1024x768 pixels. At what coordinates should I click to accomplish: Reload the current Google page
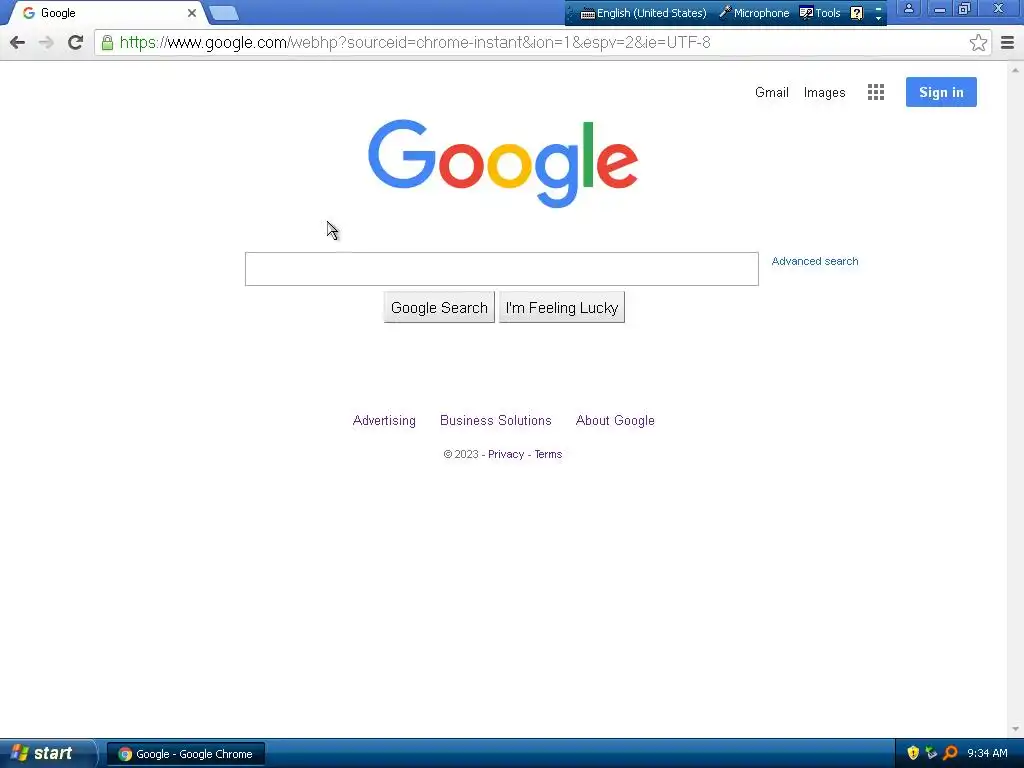[76, 42]
